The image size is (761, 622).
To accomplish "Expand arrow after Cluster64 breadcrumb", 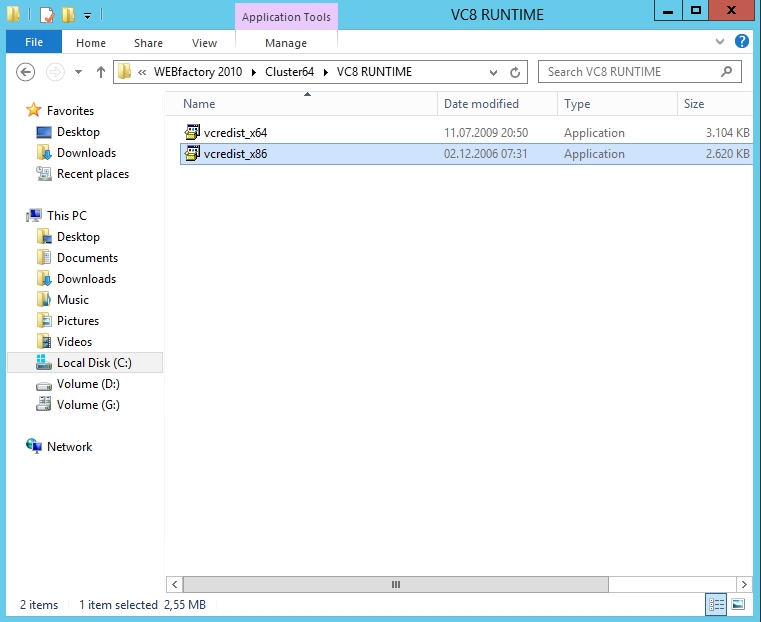I will [326, 72].
